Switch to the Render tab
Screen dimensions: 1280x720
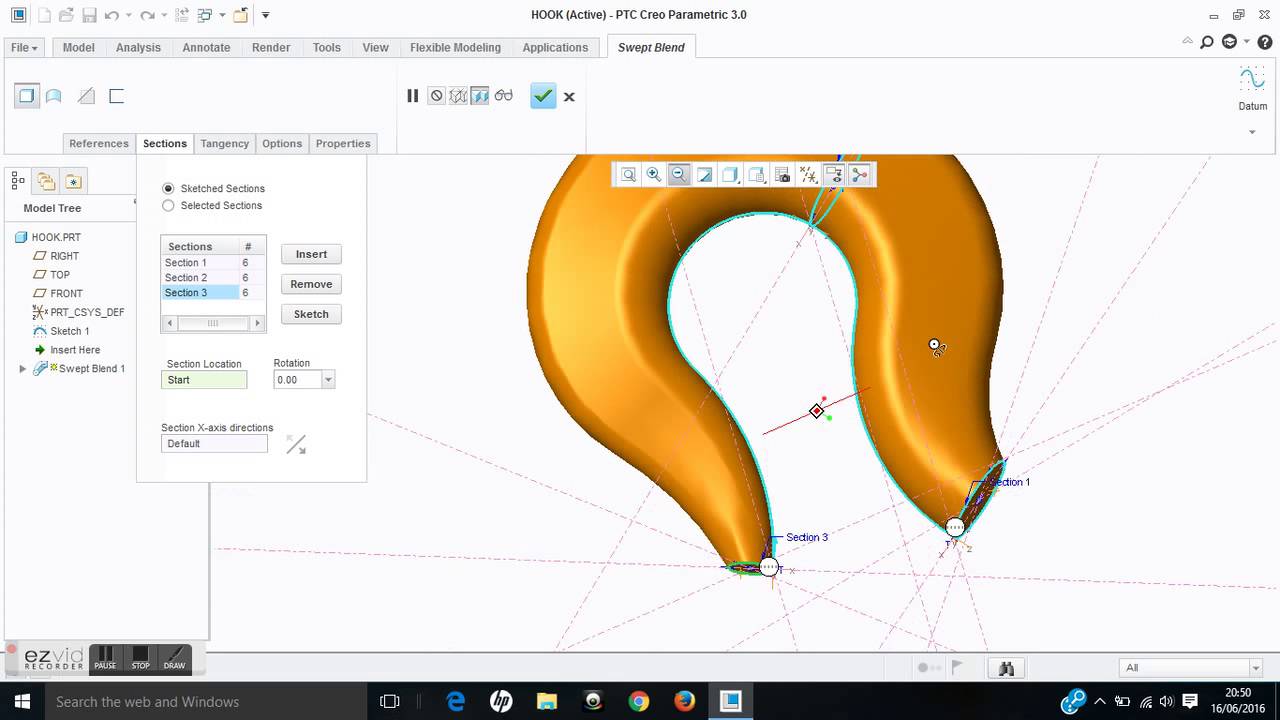click(x=271, y=47)
